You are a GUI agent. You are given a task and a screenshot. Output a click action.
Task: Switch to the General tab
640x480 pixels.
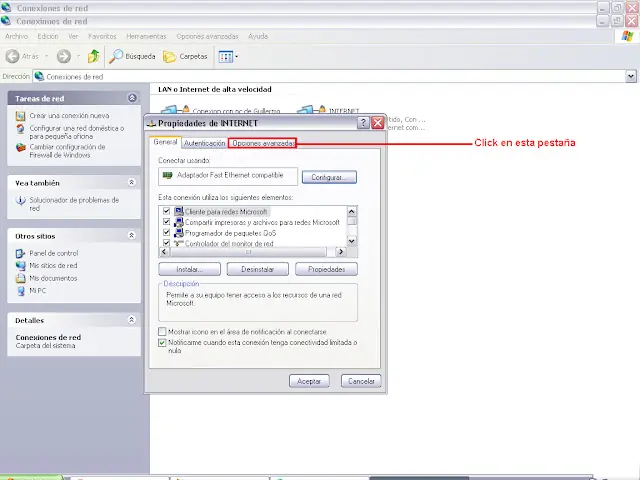165,142
